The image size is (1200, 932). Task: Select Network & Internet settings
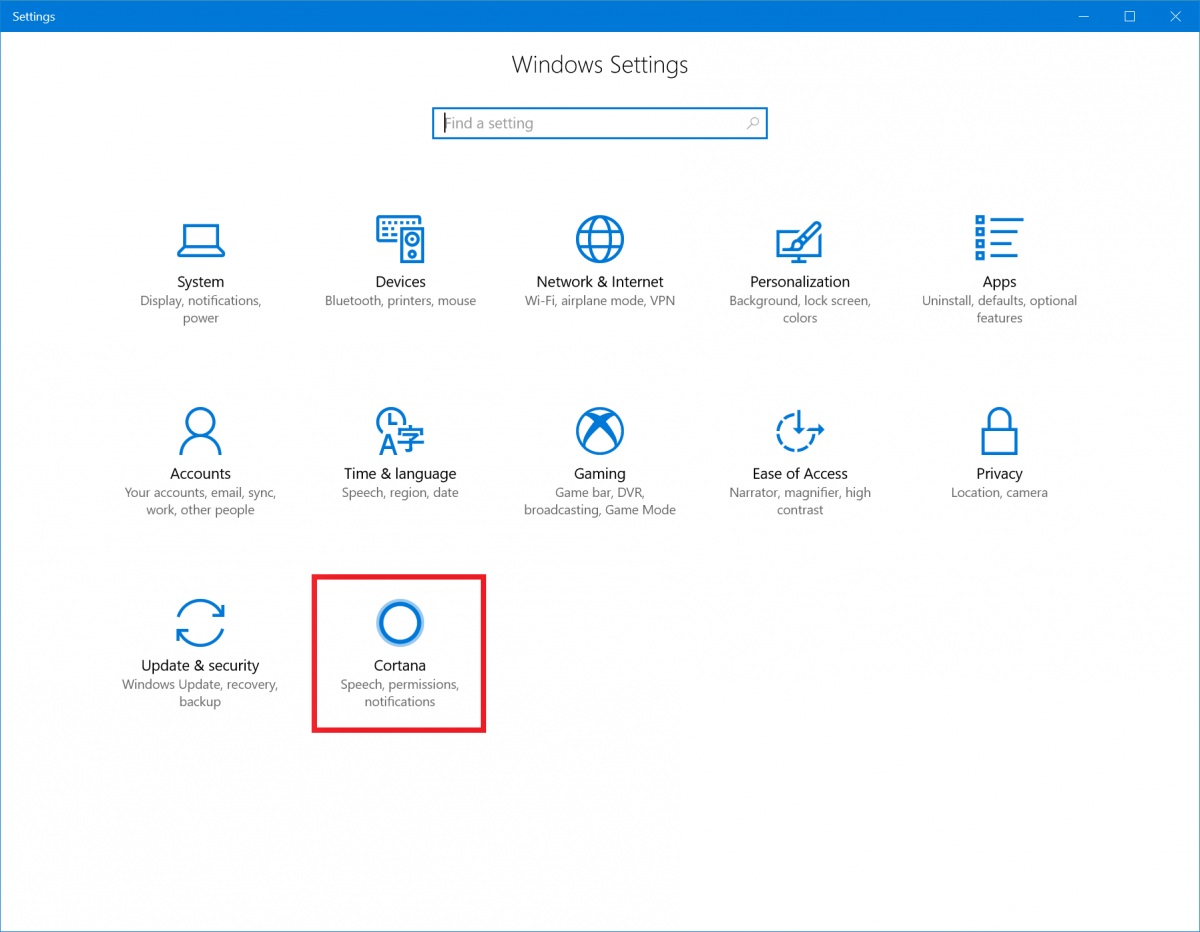(x=599, y=260)
